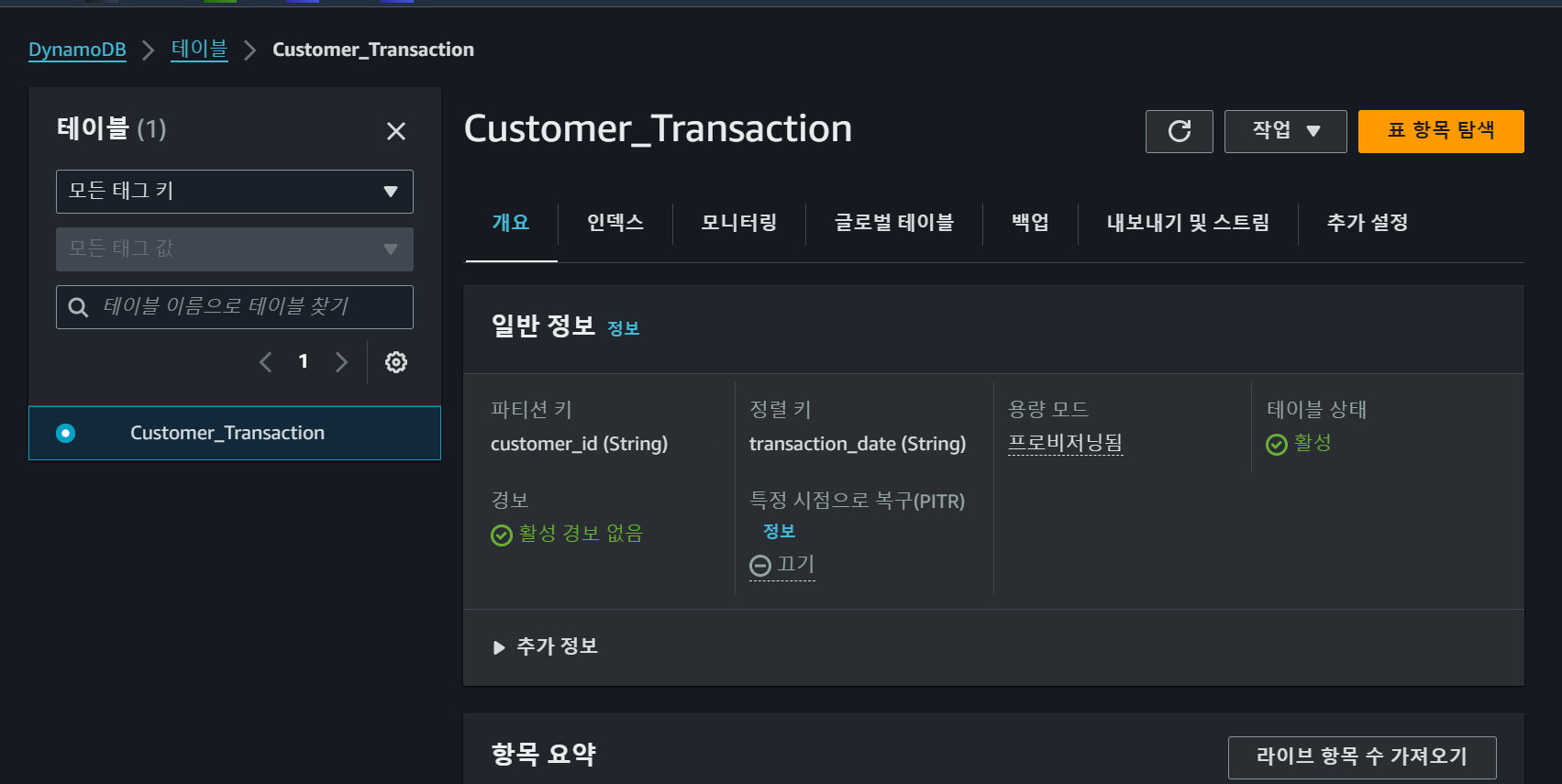The height and width of the screenshot is (784, 1562).
Task: Click page number 1 in pagination
Action: tap(304, 362)
